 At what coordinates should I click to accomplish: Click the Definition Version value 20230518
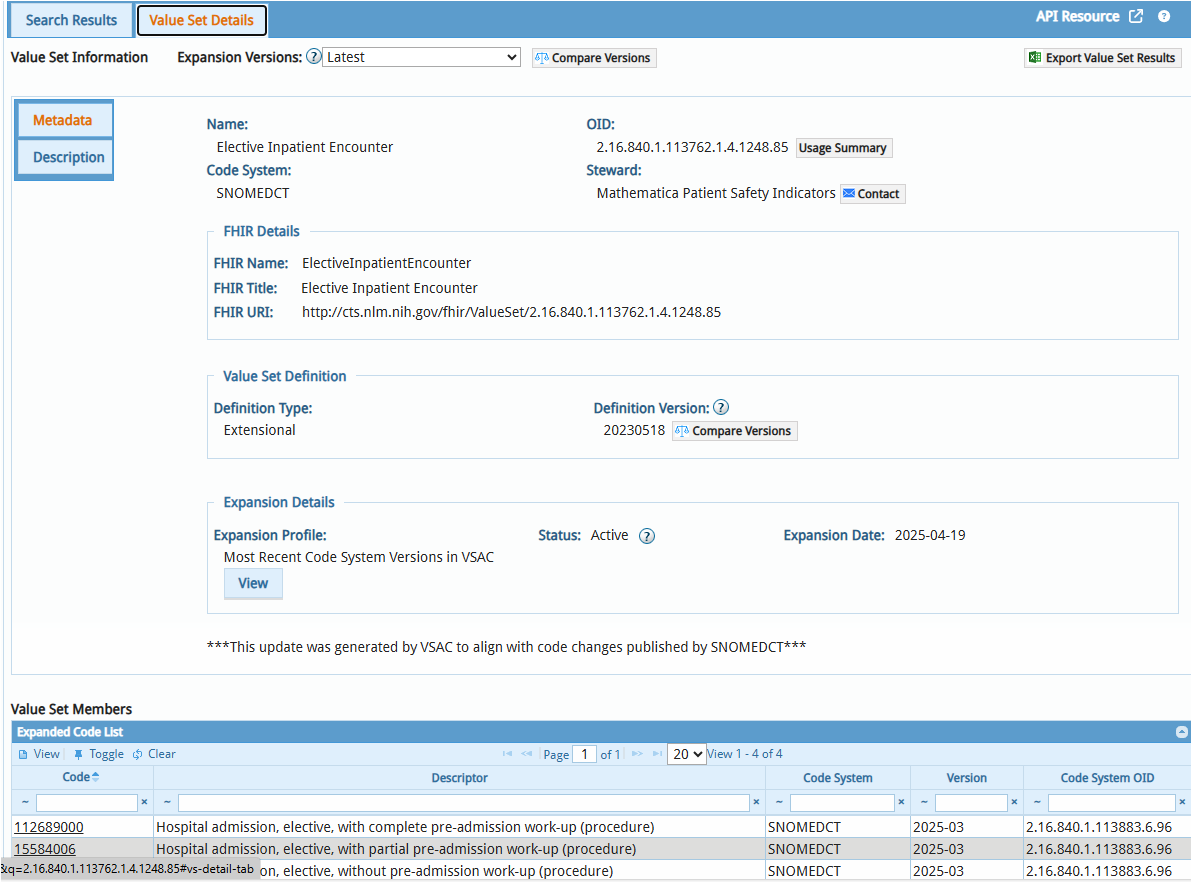click(634, 430)
